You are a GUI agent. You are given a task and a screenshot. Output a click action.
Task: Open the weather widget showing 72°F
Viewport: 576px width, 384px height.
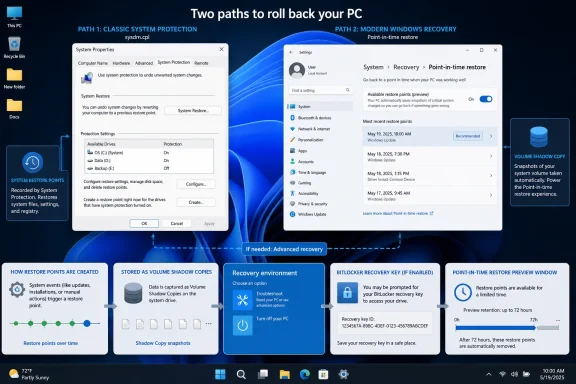[29, 374]
